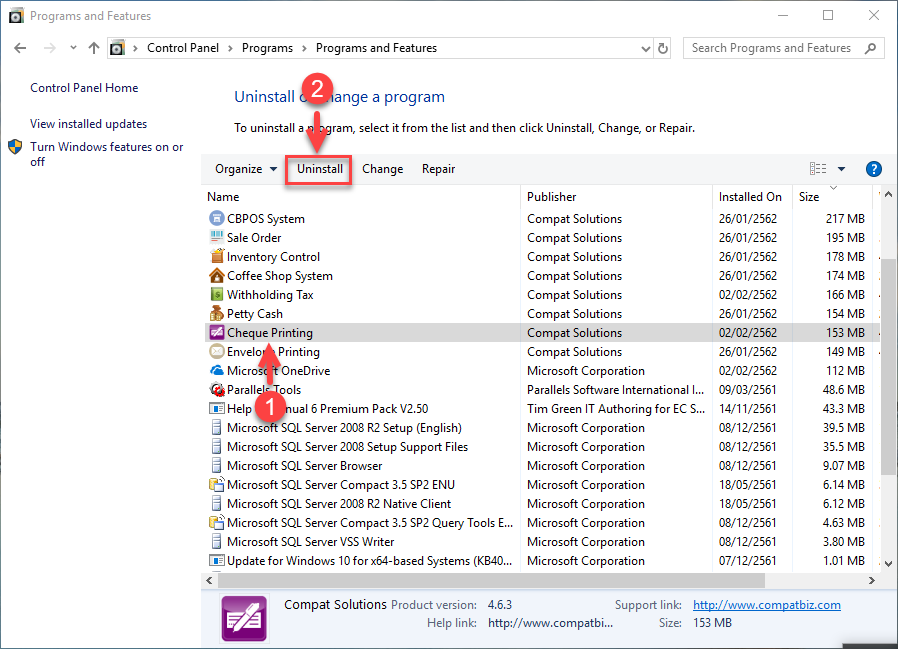Image resolution: width=898 pixels, height=649 pixels.
Task: Click the vertical scrollbar up arrow
Action: point(888,195)
